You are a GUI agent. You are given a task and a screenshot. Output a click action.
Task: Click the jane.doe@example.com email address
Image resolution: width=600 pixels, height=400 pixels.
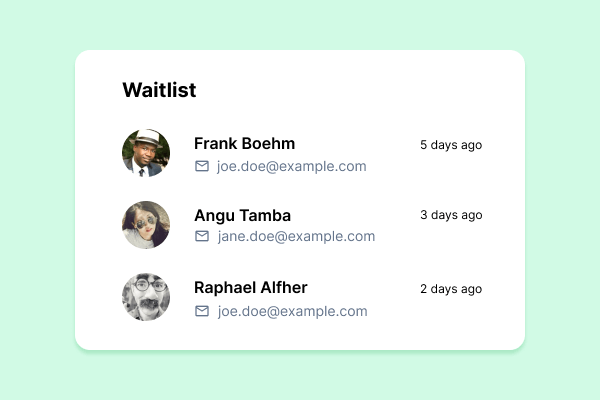tap(296, 237)
